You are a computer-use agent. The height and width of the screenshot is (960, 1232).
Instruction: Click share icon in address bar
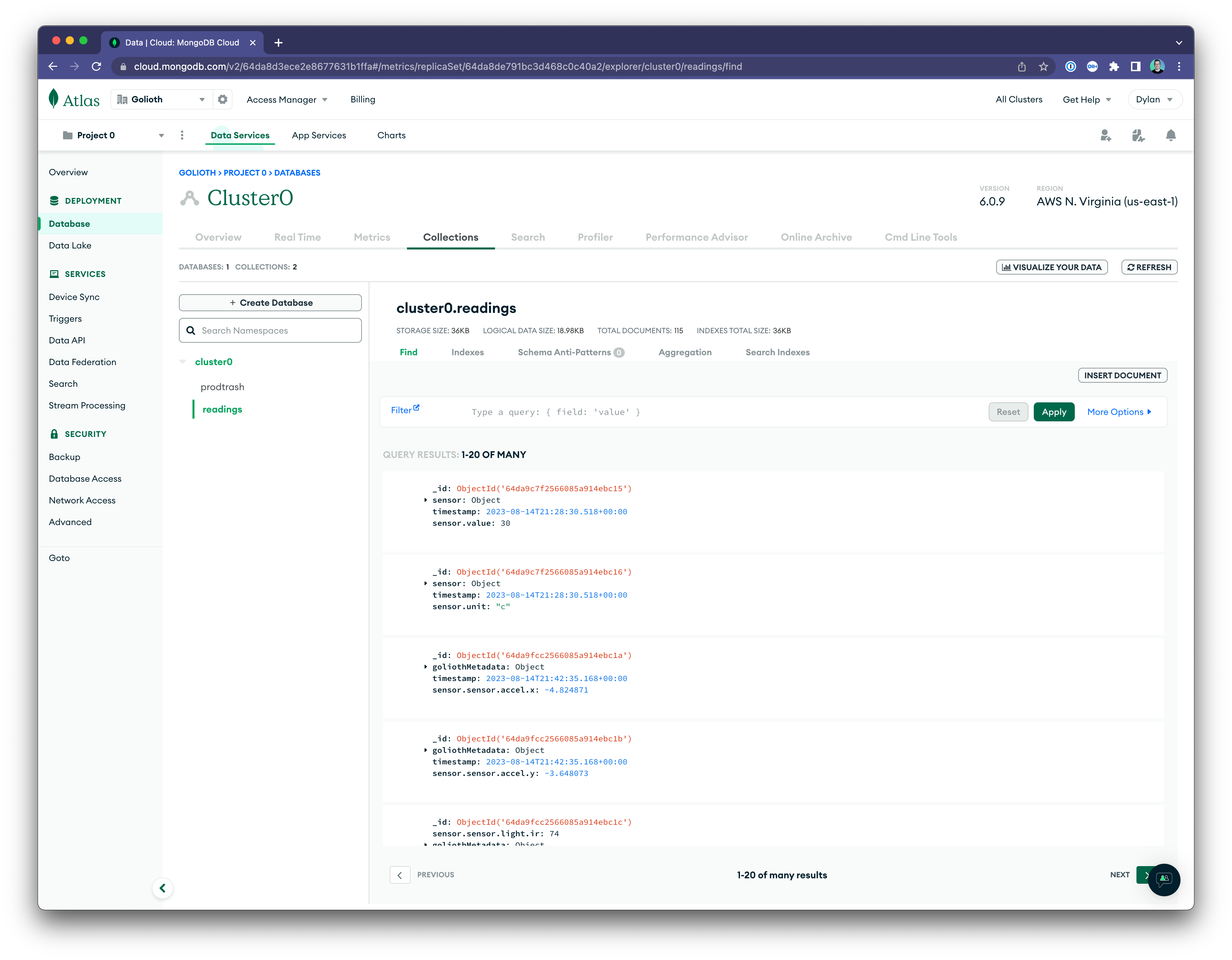(1022, 66)
